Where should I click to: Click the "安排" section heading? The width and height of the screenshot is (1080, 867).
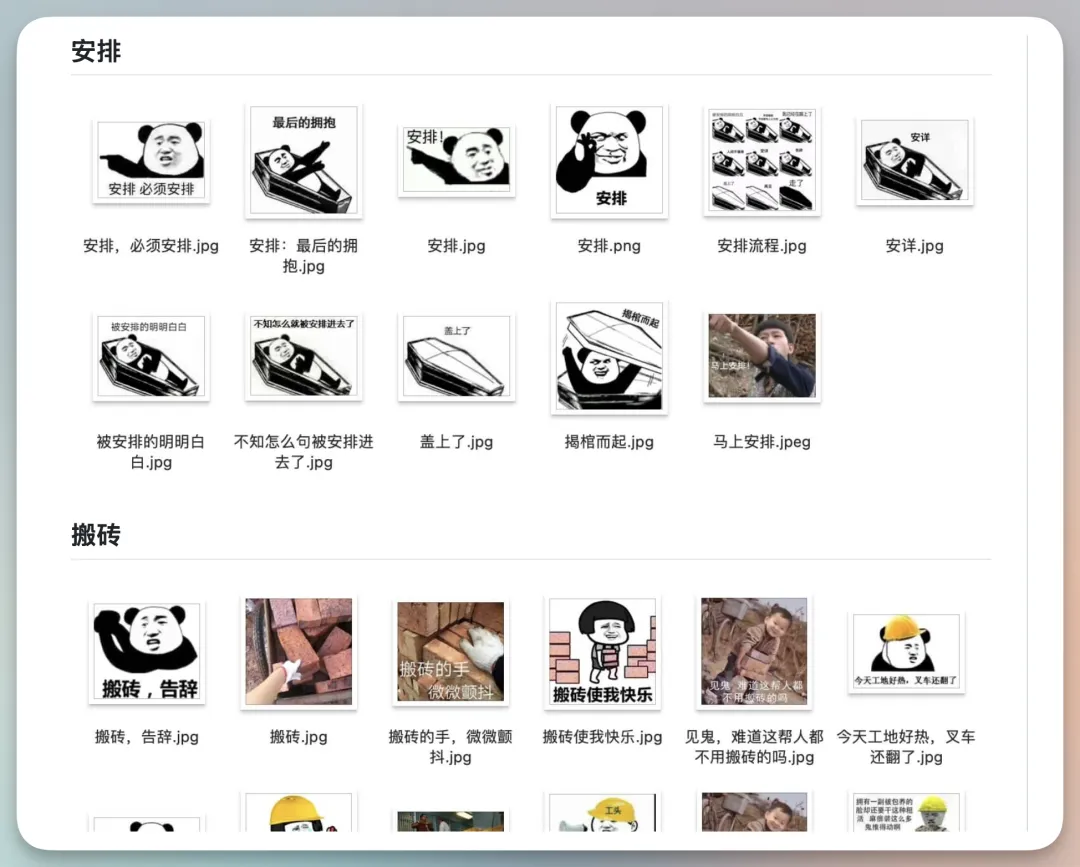tap(96, 51)
